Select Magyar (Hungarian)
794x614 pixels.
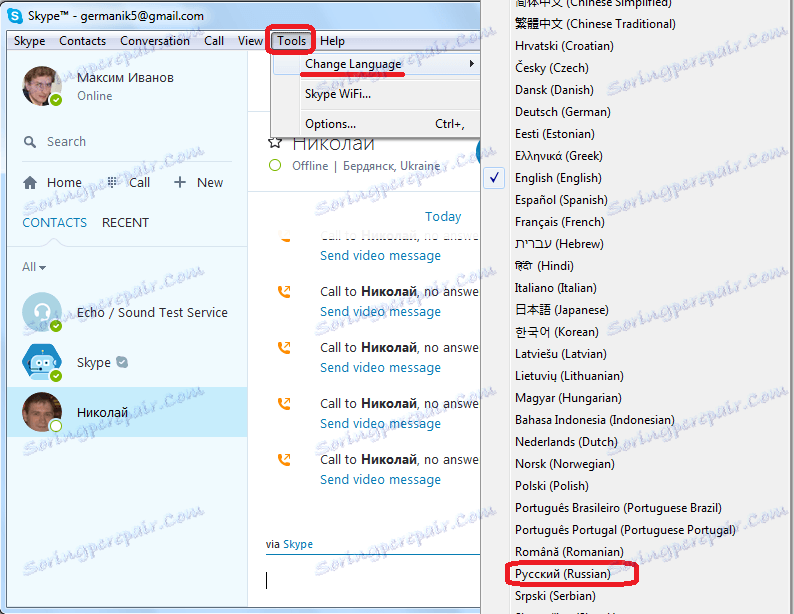(x=568, y=398)
